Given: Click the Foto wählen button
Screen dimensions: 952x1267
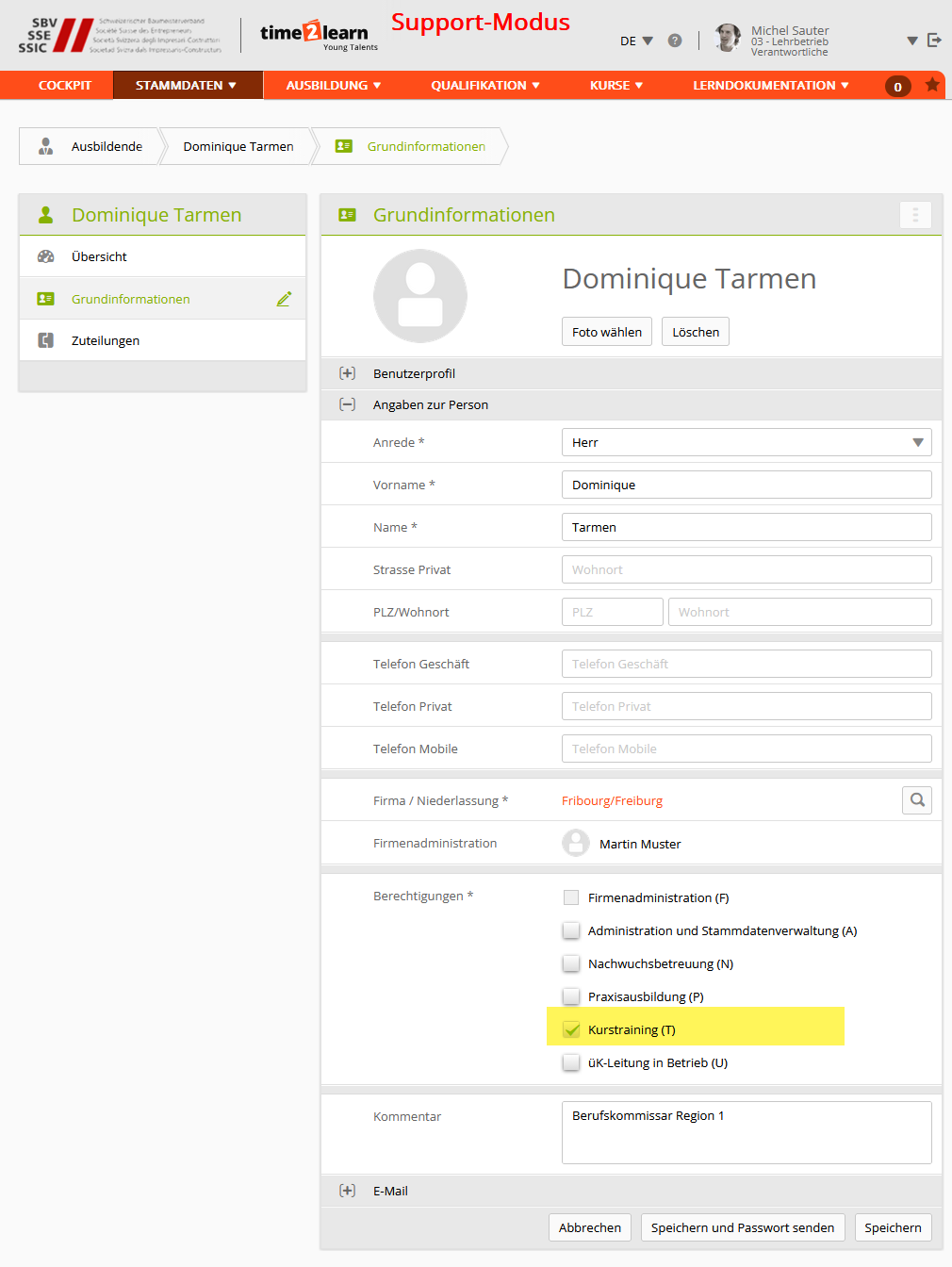Looking at the screenshot, I should pyautogui.click(x=606, y=332).
